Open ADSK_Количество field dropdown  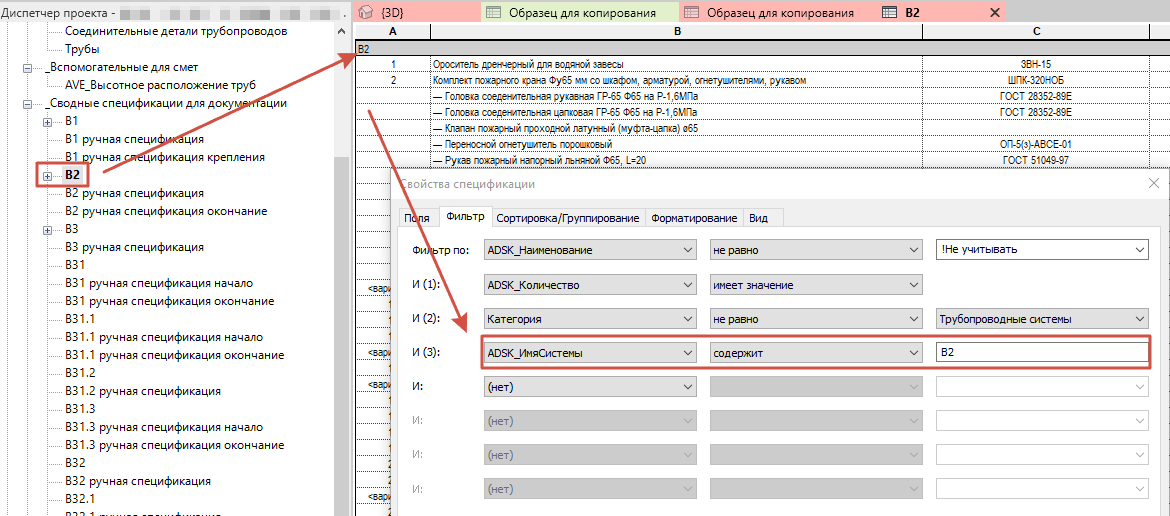click(590, 285)
